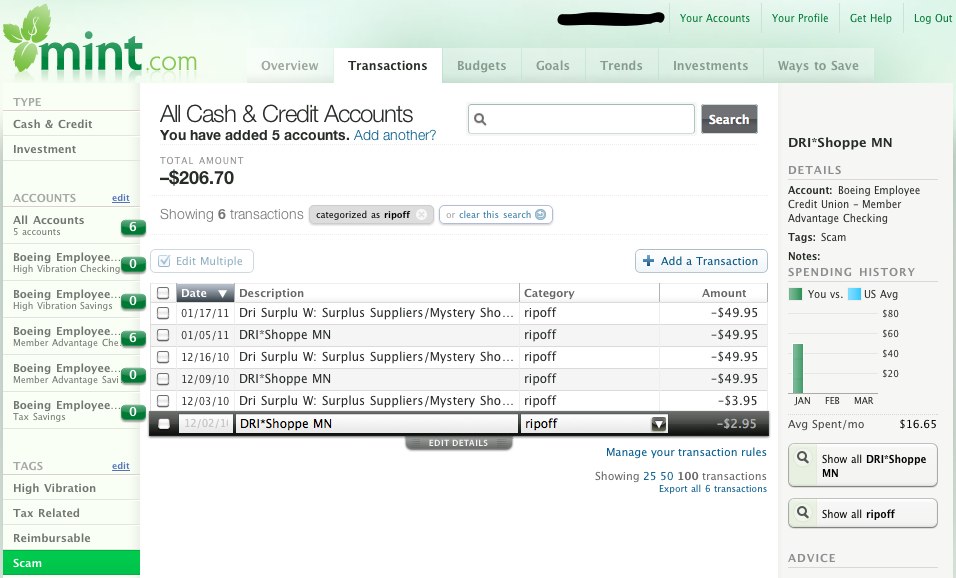Select the All Accounts row
956x578 pixels.
[x=71, y=226]
